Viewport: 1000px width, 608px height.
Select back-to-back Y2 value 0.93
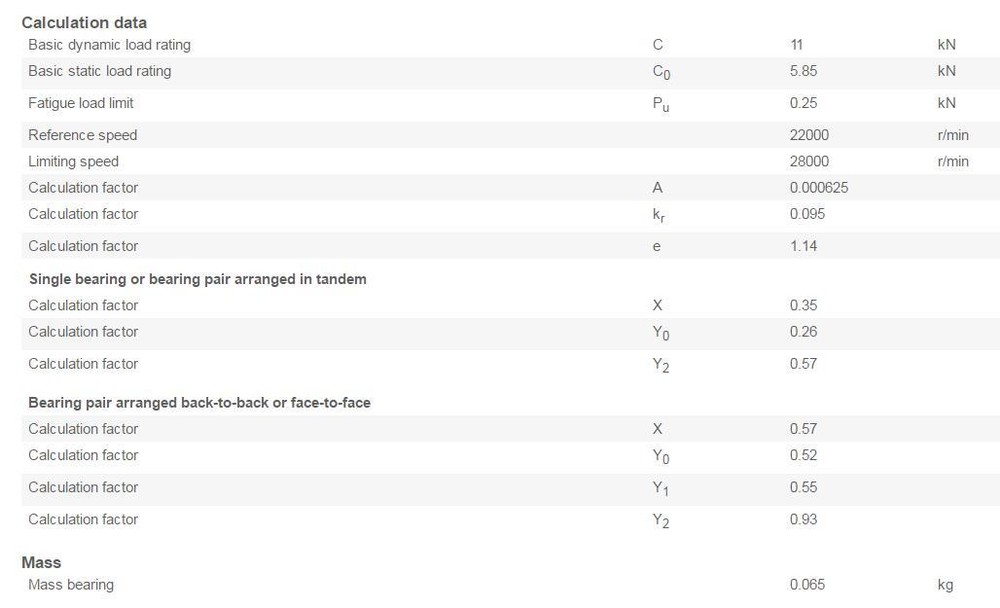(803, 519)
